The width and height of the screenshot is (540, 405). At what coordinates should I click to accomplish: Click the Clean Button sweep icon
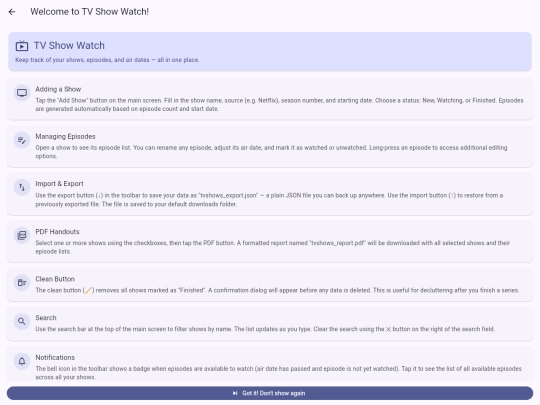click(x=22, y=283)
